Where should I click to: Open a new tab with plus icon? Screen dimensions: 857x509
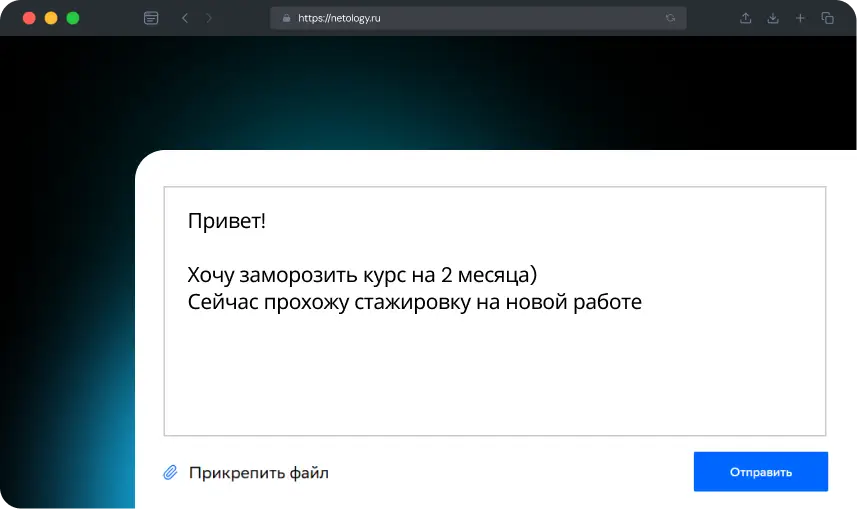click(800, 18)
